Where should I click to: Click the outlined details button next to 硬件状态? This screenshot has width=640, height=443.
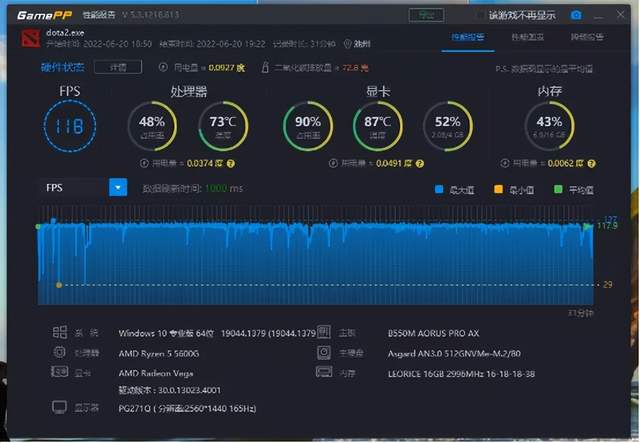coord(118,67)
